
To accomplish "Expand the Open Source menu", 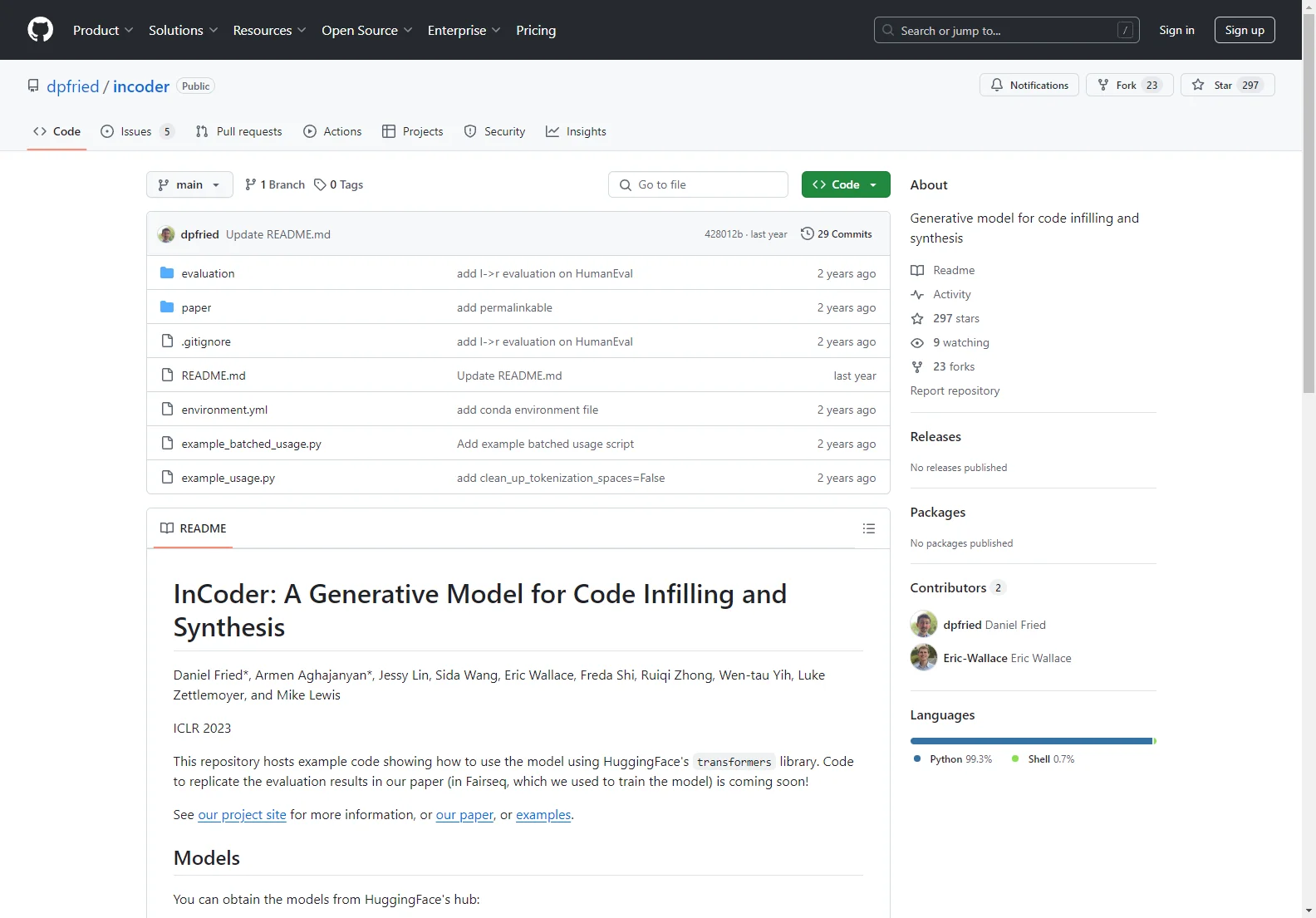I will click(367, 30).
